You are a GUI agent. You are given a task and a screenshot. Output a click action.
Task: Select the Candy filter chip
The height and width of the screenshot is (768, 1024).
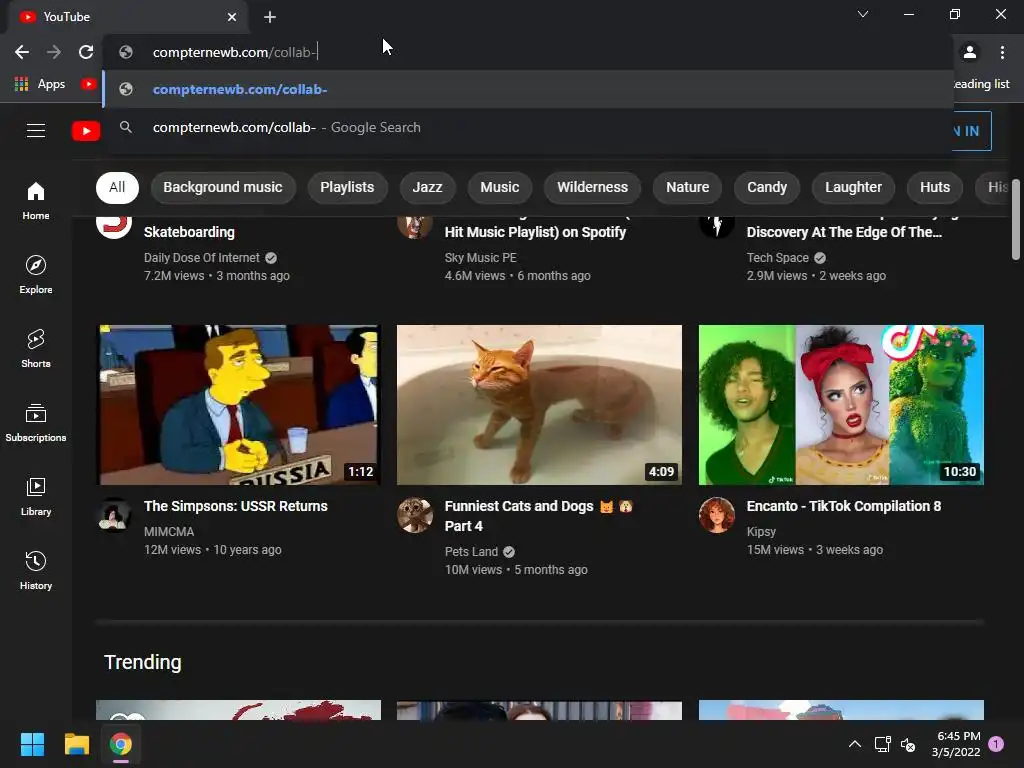coord(767,187)
